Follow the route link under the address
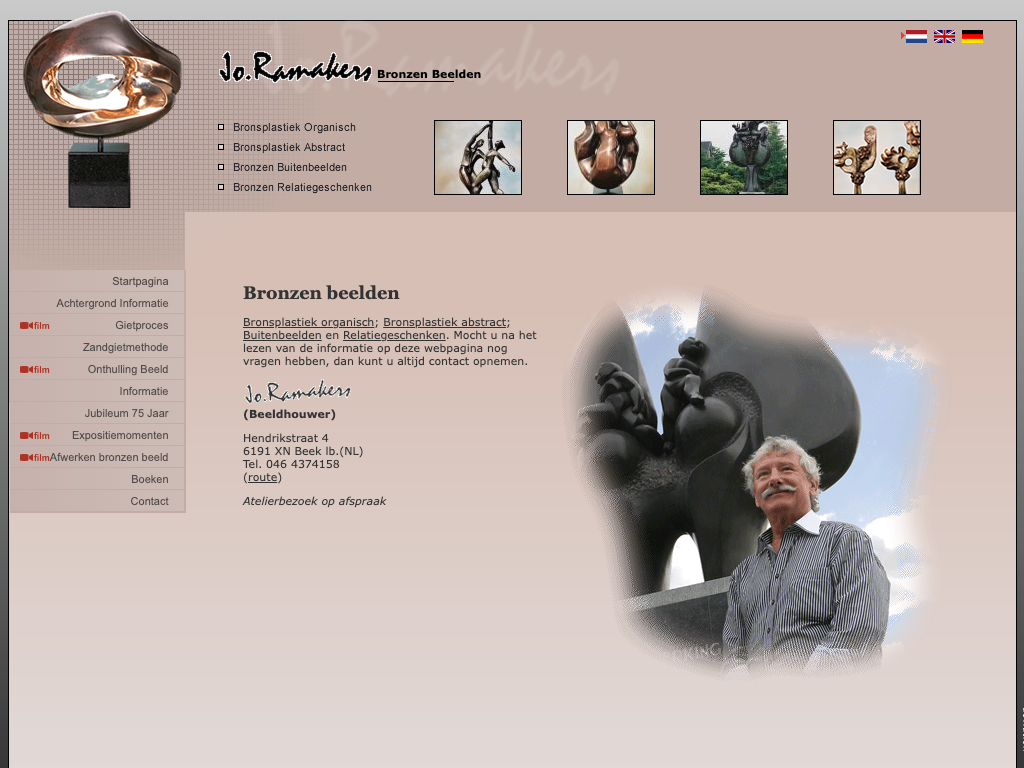1024x768 pixels. pos(263,478)
